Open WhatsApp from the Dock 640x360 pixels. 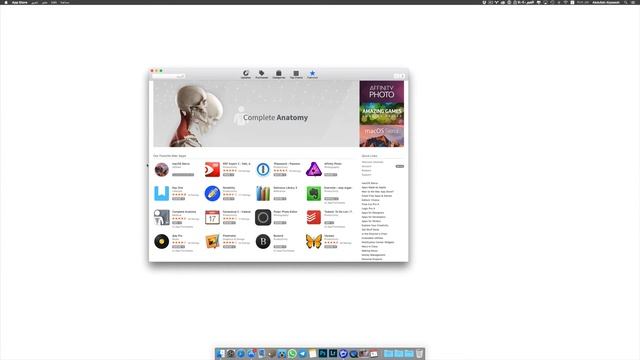point(292,353)
